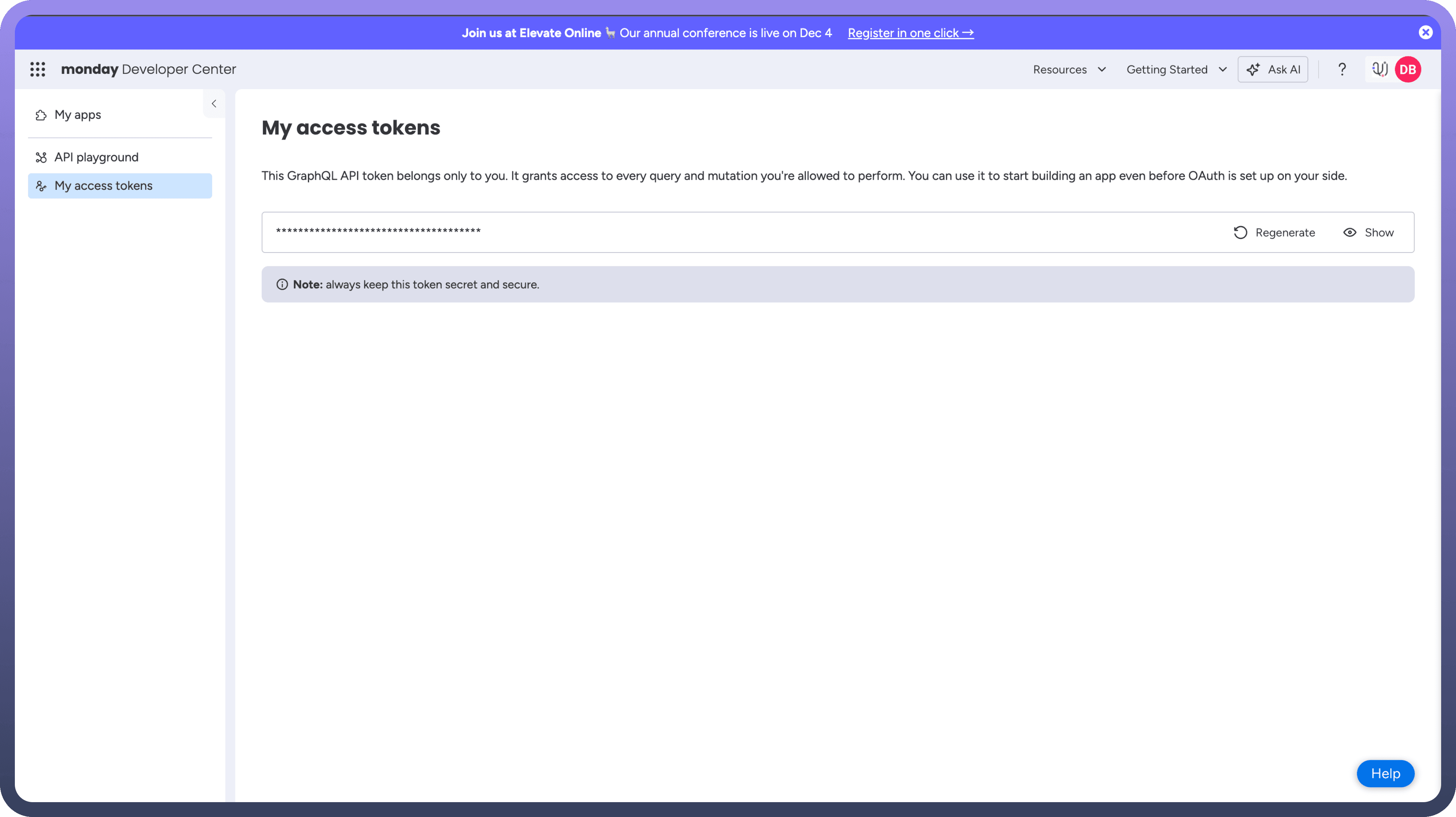
Task: Open My apps in sidebar
Action: (78, 115)
